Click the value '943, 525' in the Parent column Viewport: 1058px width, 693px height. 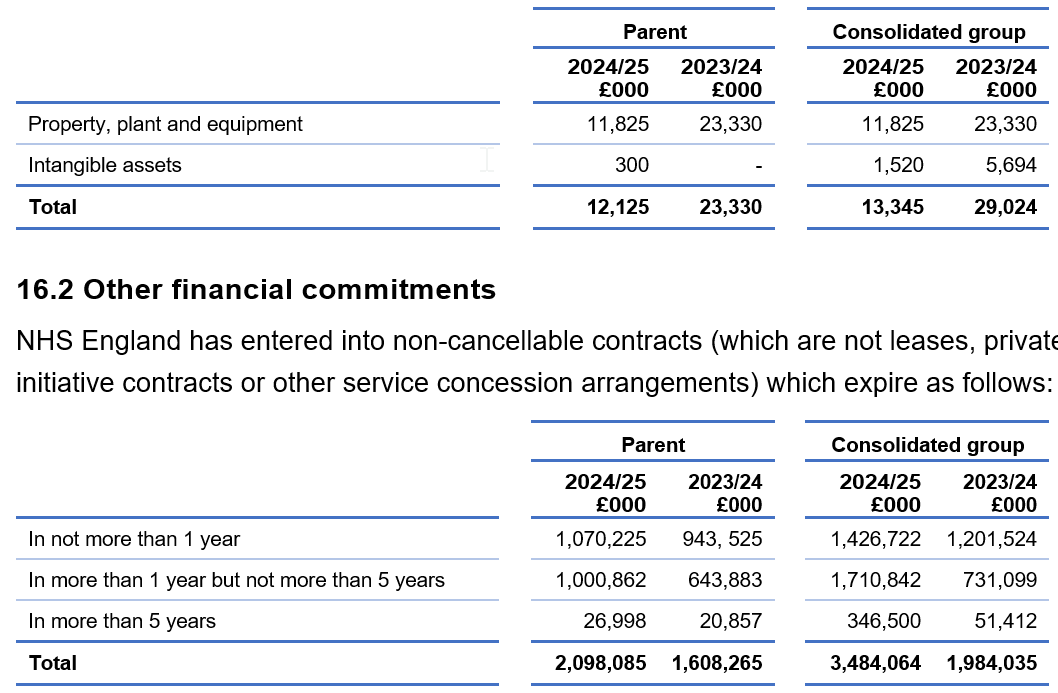point(724,539)
